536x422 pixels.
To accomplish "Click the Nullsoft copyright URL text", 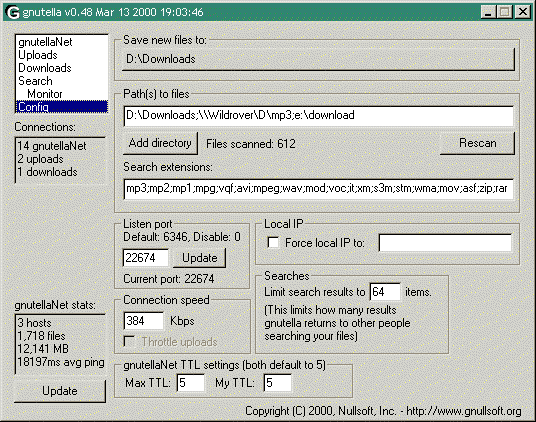I will [x=464, y=411].
